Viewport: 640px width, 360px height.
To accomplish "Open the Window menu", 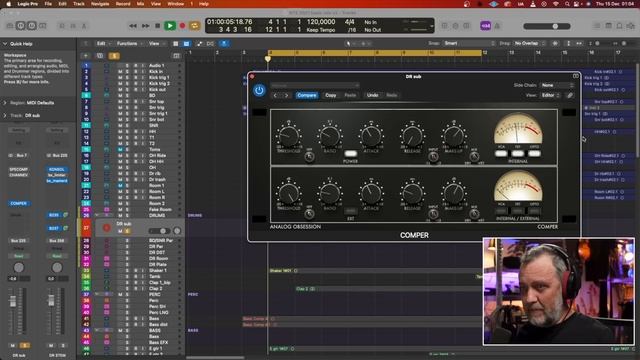I will tap(176, 4).
